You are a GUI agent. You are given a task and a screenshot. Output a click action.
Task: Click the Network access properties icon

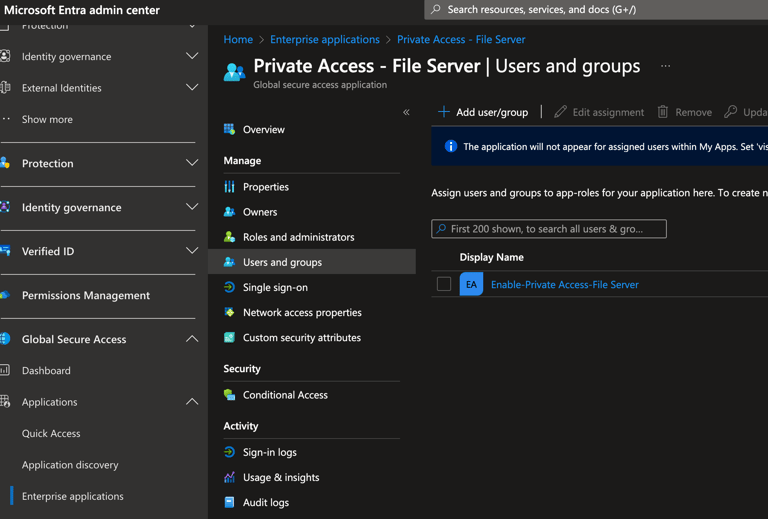pyautogui.click(x=229, y=312)
